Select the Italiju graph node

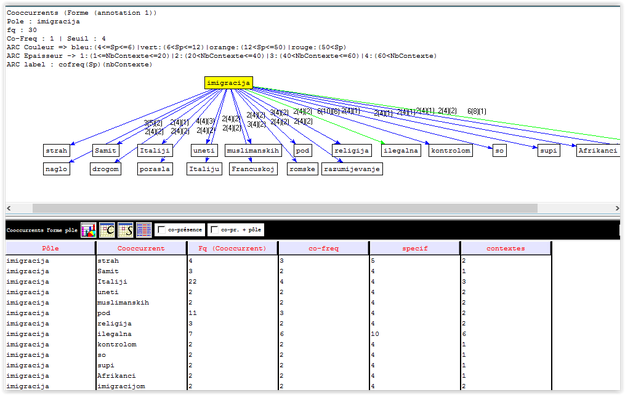pyautogui.click(x=204, y=169)
